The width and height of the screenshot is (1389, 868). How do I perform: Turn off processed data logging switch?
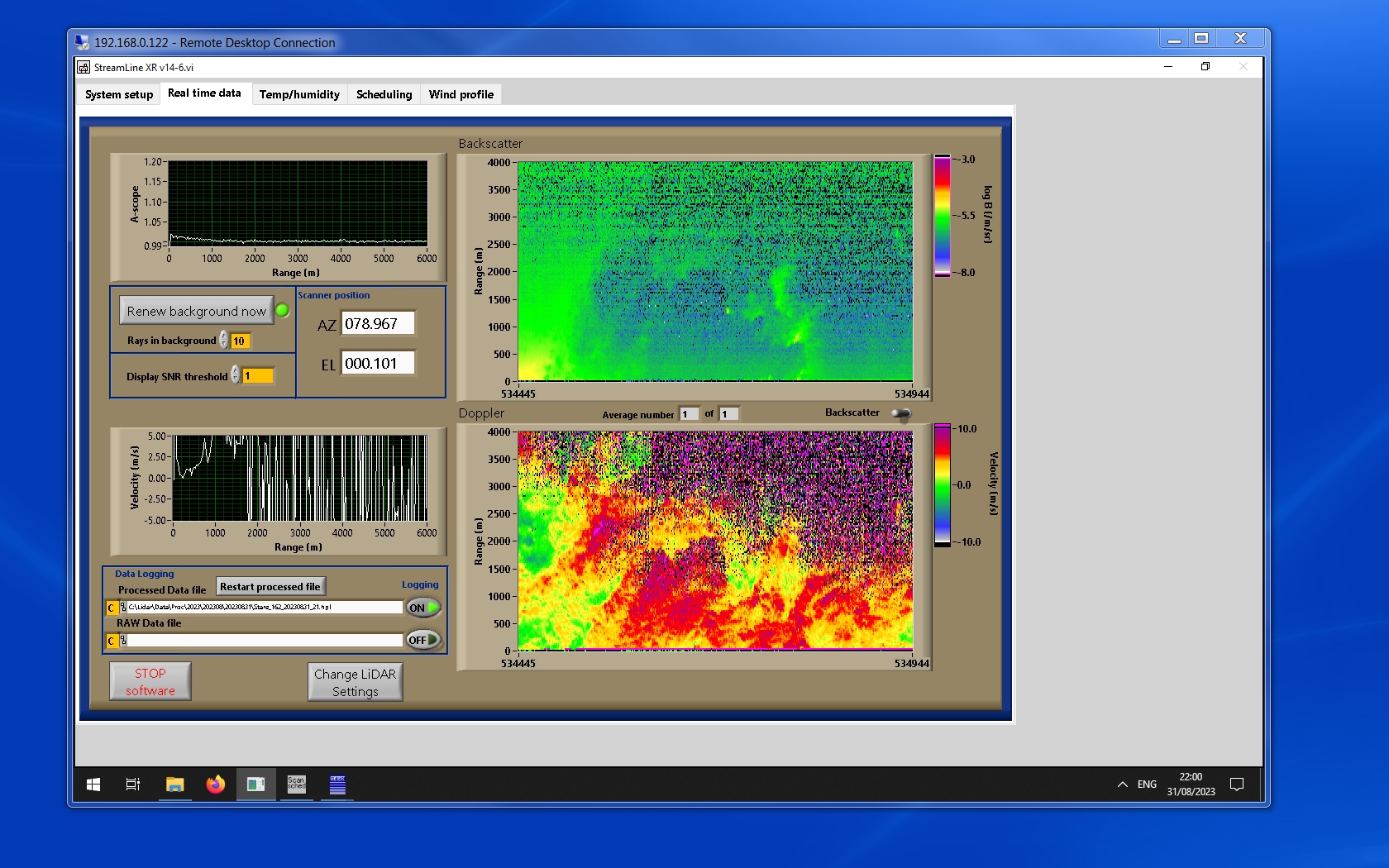click(x=422, y=608)
